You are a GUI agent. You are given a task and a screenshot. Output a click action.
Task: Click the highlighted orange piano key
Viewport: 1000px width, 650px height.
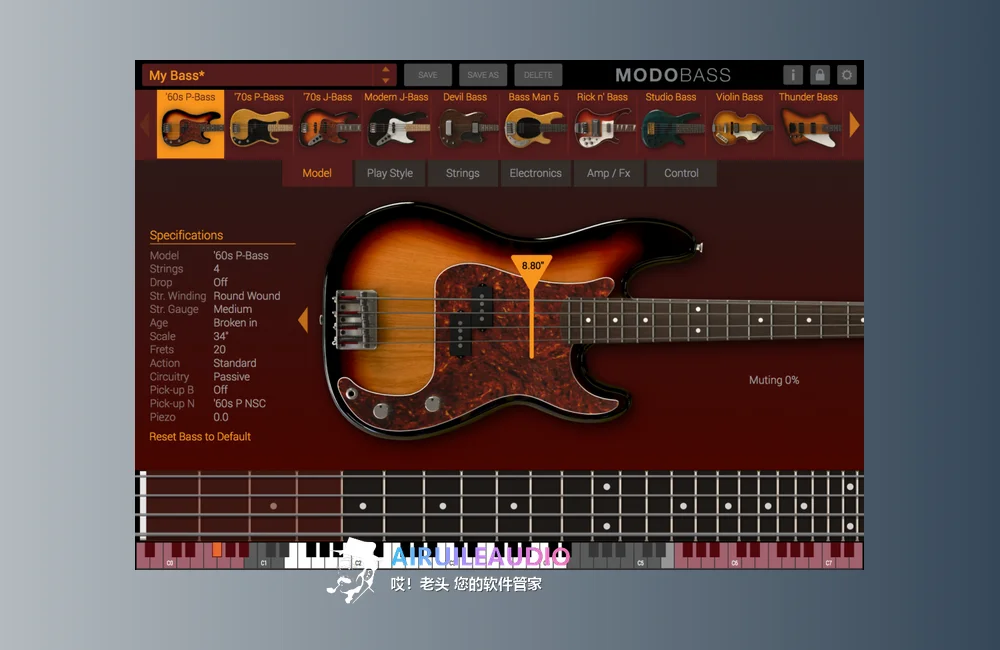tap(217, 549)
